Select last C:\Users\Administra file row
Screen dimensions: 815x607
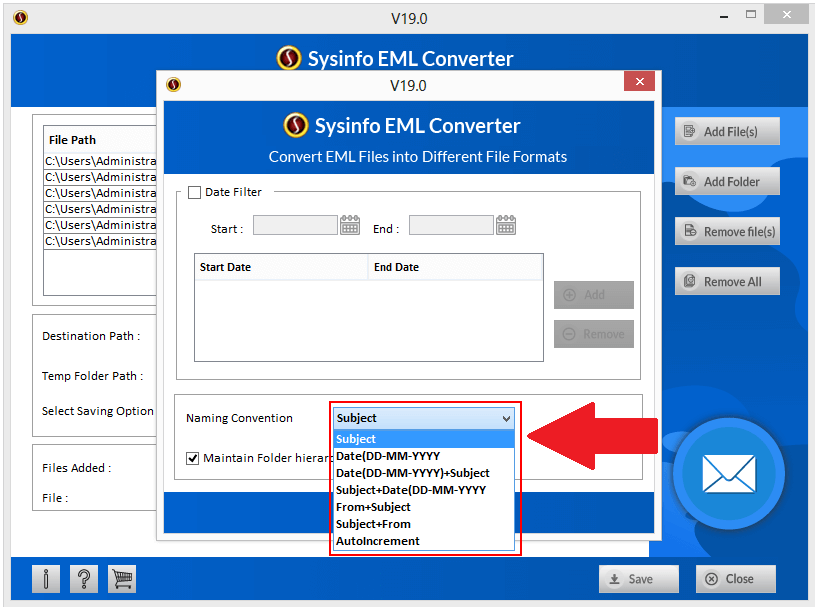point(100,241)
